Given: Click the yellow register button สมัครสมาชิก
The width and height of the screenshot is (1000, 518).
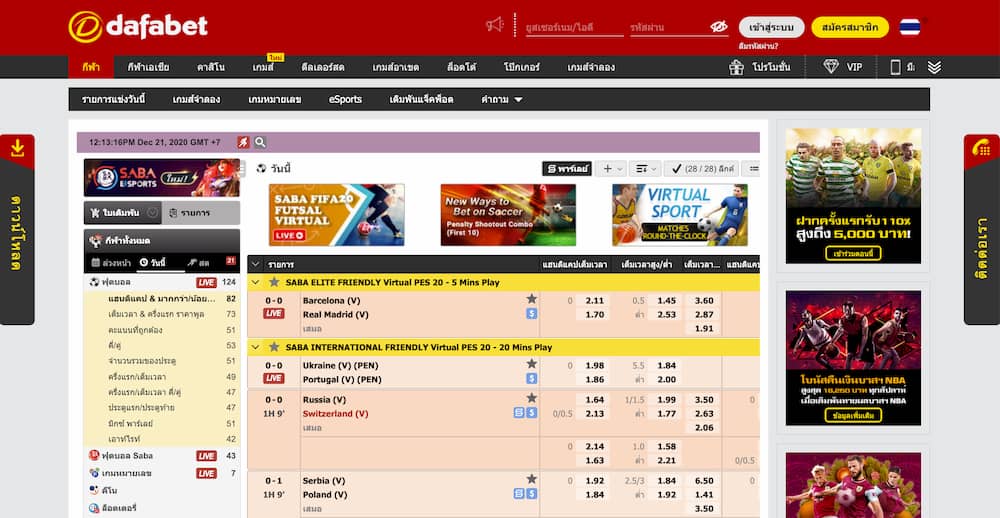Looking at the screenshot, I should tap(850, 27).
